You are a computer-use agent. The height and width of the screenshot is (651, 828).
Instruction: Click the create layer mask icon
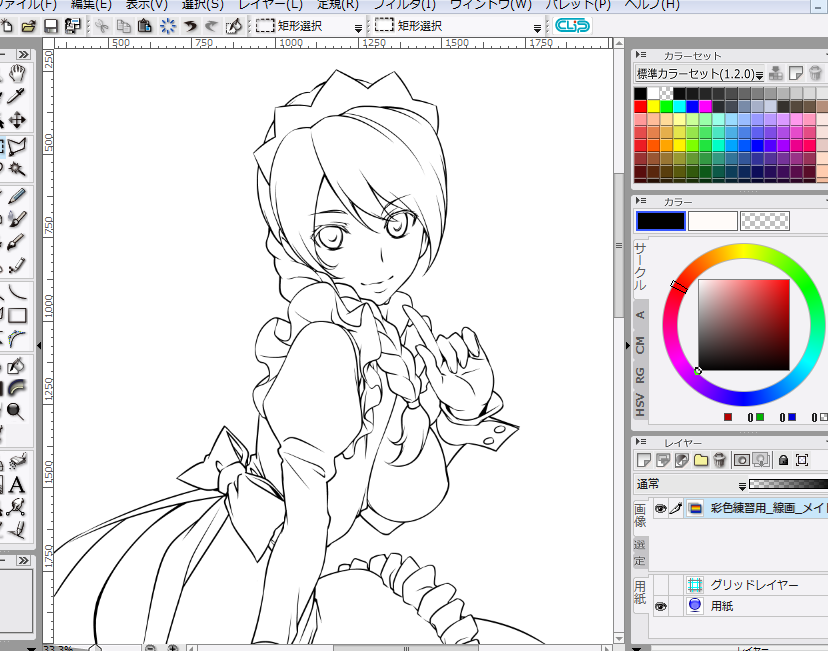[x=741, y=460]
